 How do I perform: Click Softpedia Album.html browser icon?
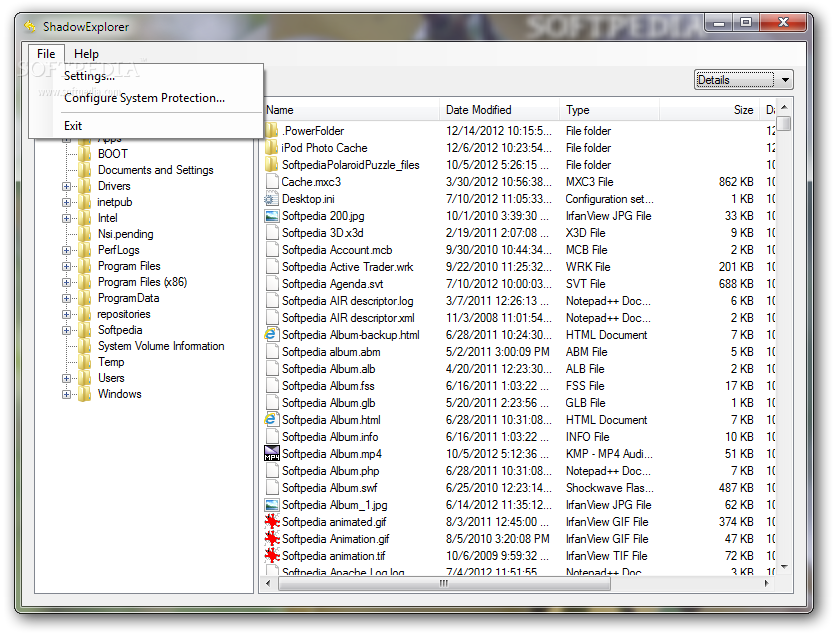[271, 420]
